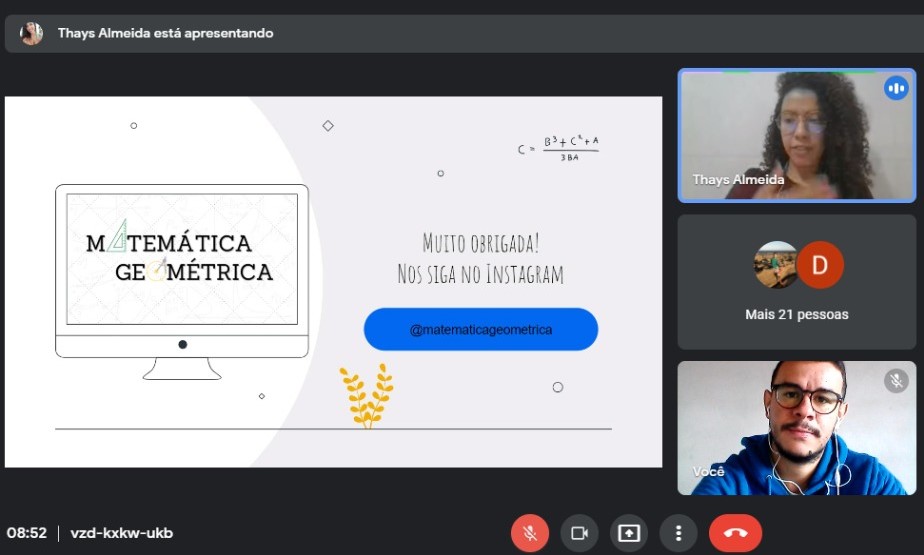Click the muted mic icon on Você tile
The height and width of the screenshot is (555, 924).
pos(895,381)
